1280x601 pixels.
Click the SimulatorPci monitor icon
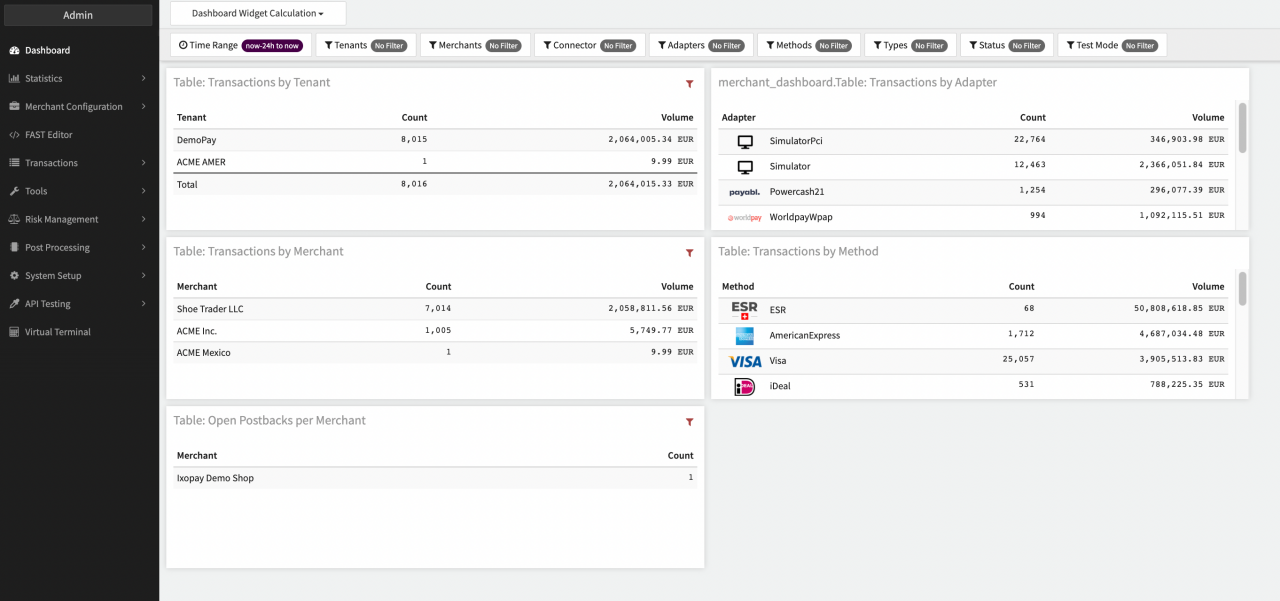click(745, 142)
